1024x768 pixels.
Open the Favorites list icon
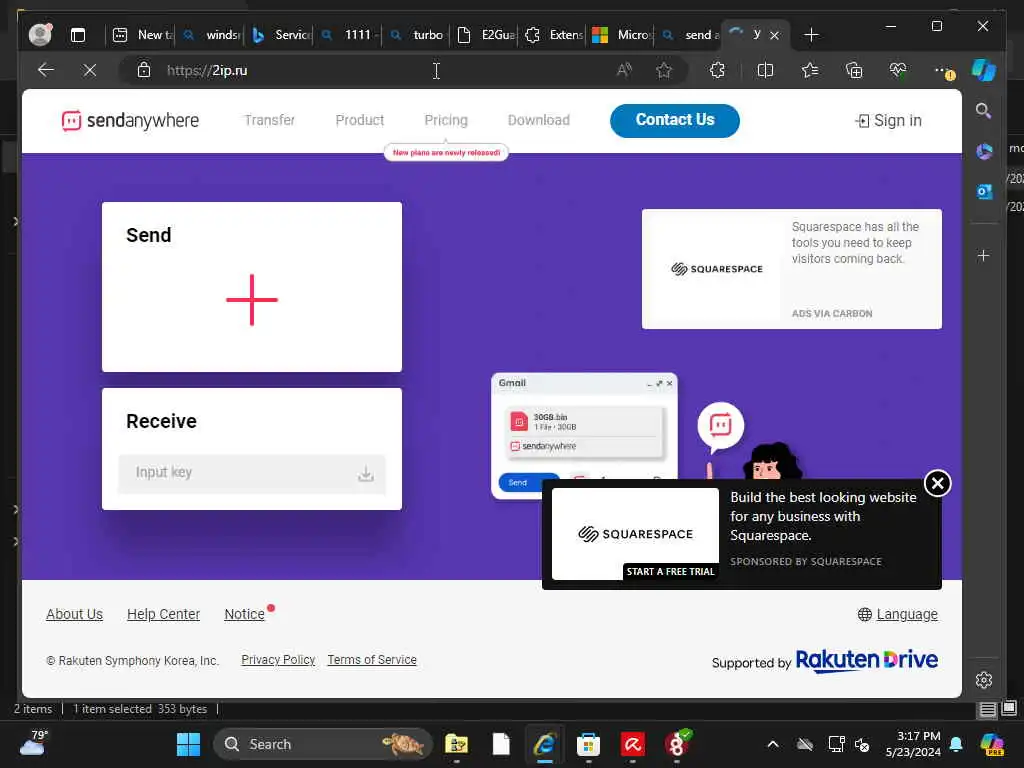click(x=810, y=70)
